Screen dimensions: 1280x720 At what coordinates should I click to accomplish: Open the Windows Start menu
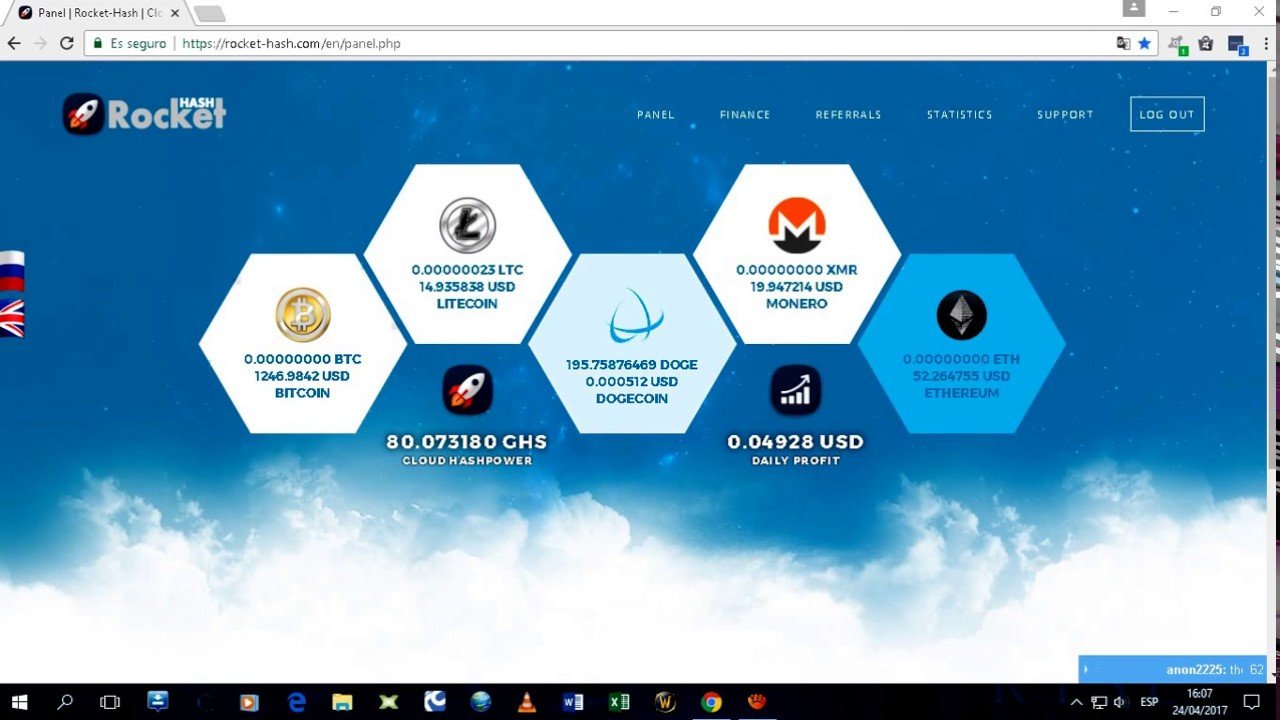tap(19, 702)
